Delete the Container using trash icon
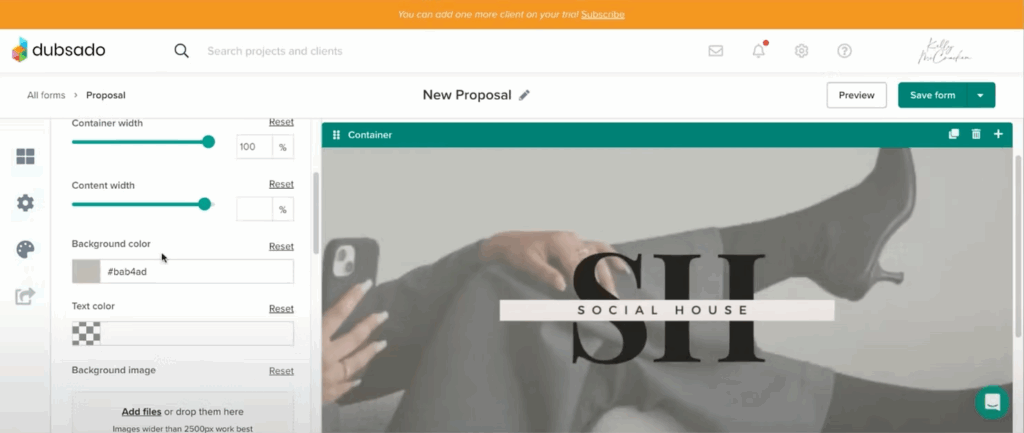The width and height of the screenshot is (1024, 433). click(976, 135)
